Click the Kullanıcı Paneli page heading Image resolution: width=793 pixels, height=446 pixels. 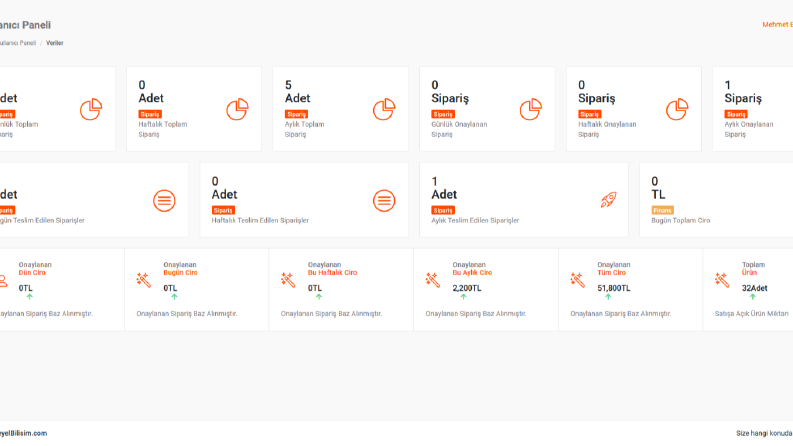pyautogui.click(x=25, y=25)
